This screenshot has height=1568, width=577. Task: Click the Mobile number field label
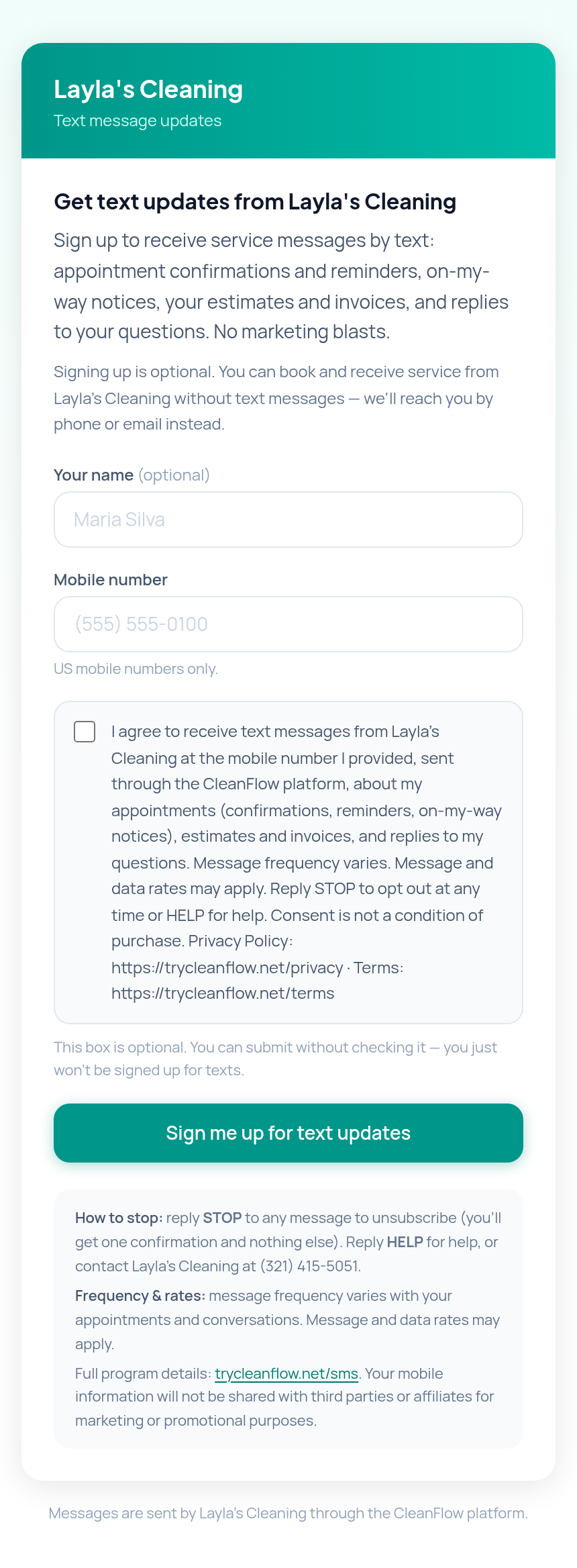point(111,580)
